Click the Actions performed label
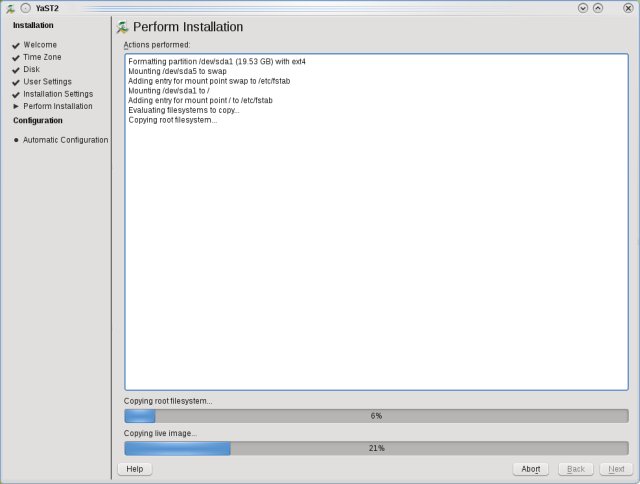Viewport: 640px width, 484px height. (157, 45)
